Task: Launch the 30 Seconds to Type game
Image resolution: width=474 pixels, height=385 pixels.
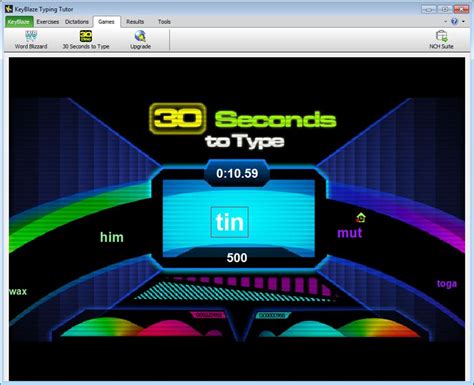Action: tap(86, 39)
